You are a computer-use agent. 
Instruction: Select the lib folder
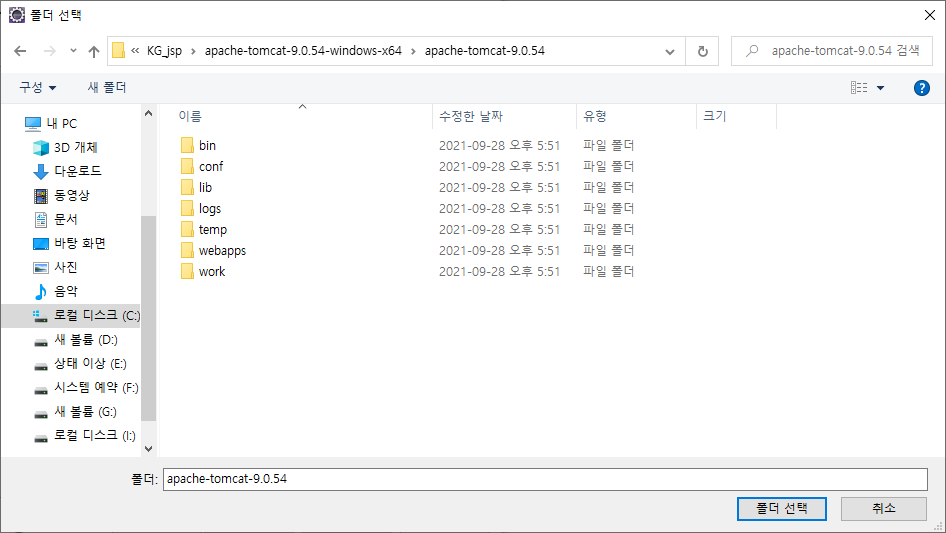(205, 188)
